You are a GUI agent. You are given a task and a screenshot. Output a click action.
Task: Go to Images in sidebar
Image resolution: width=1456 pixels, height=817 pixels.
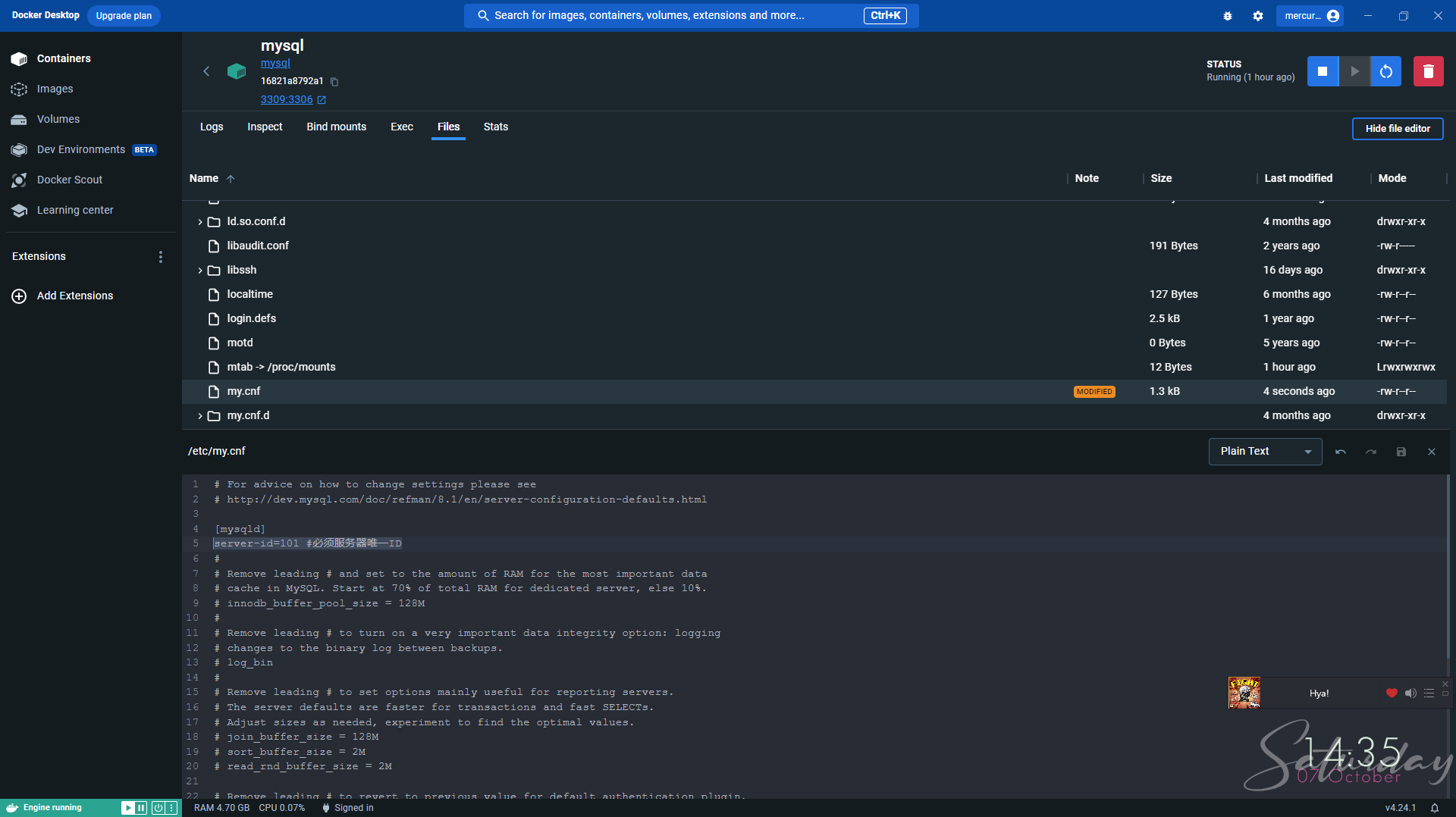(91, 89)
